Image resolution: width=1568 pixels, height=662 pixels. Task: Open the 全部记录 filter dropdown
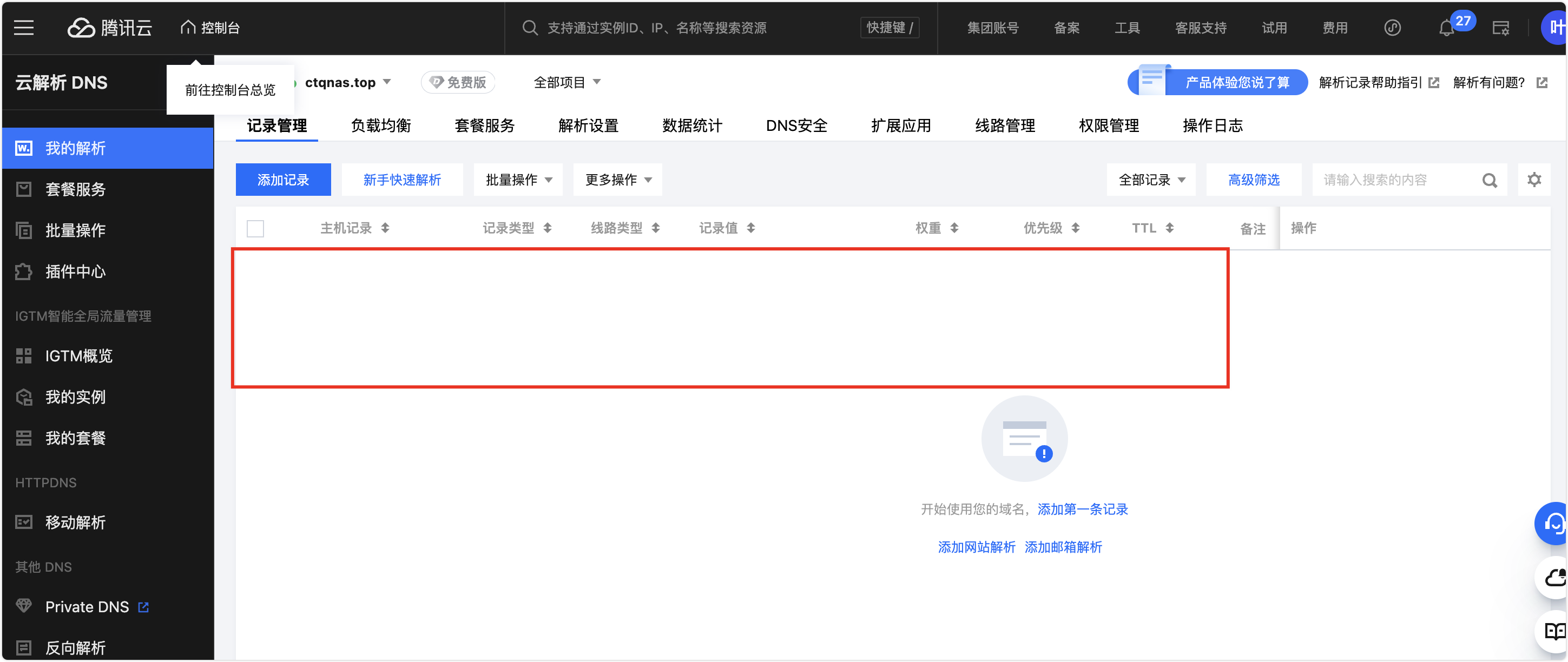click(1151, 180)
